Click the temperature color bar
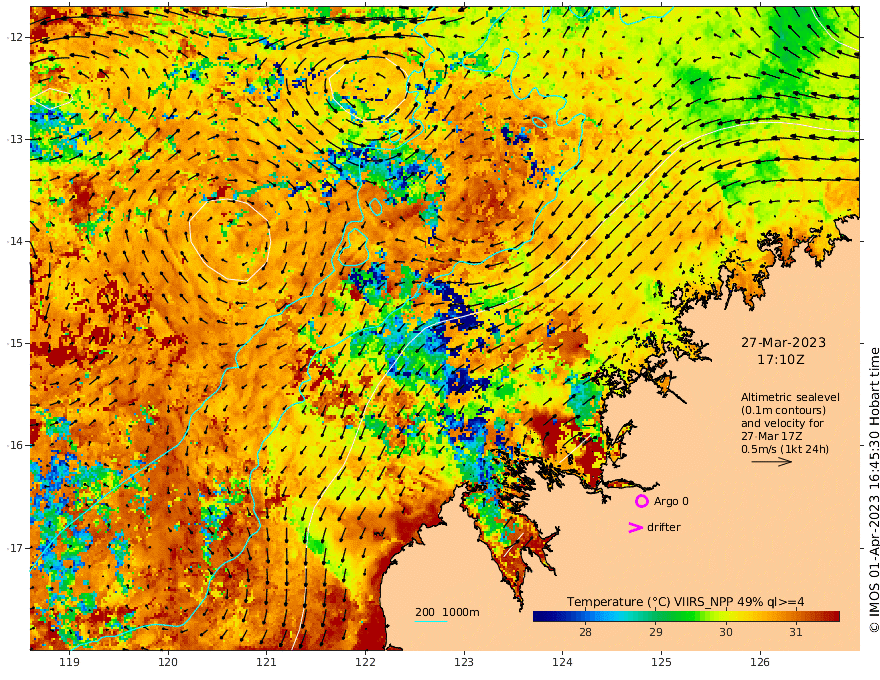The image size is (880, 680). pyautogui.click(x=686, y=617)
